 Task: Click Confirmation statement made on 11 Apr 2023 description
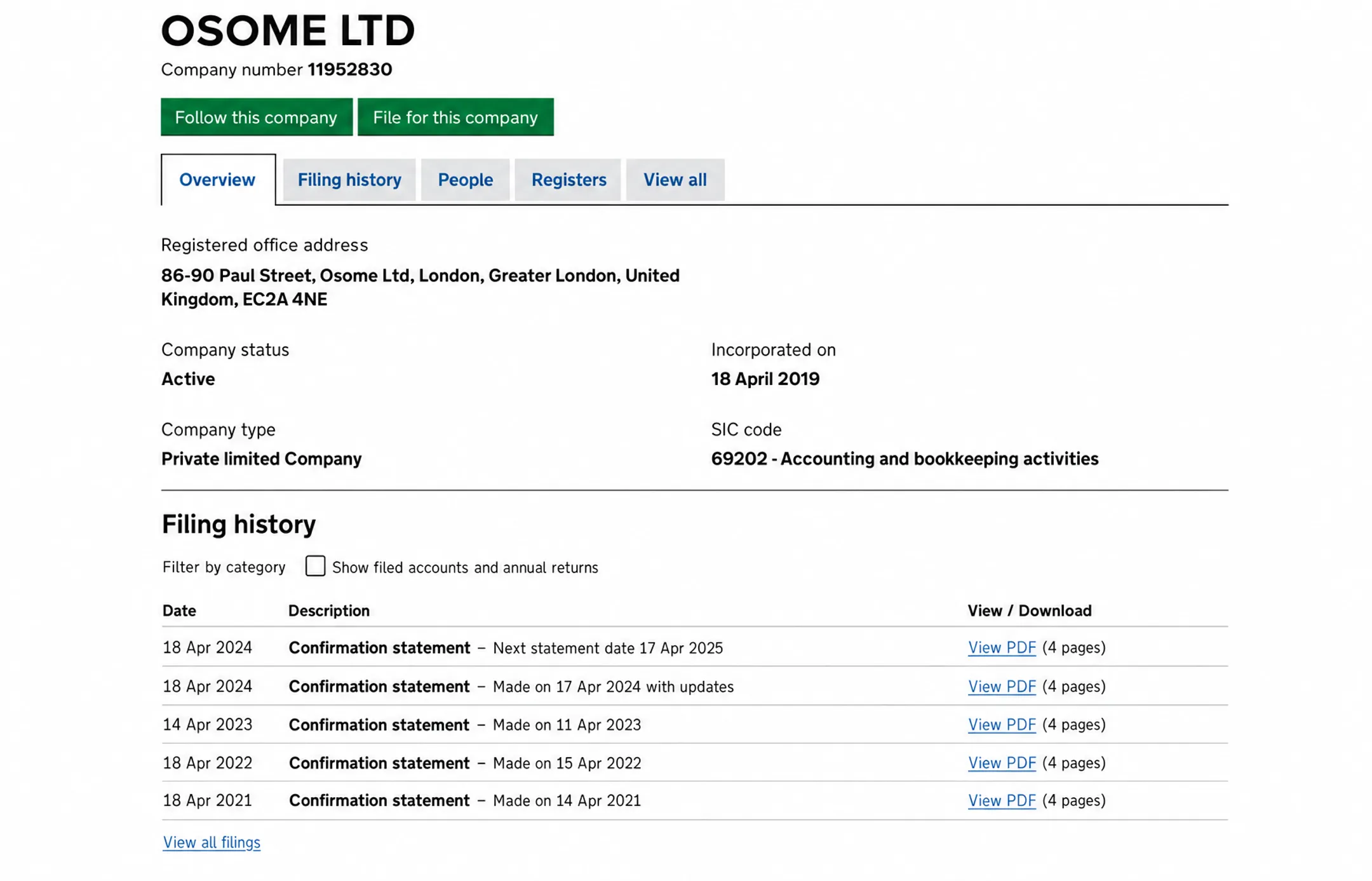click(465, 725)
